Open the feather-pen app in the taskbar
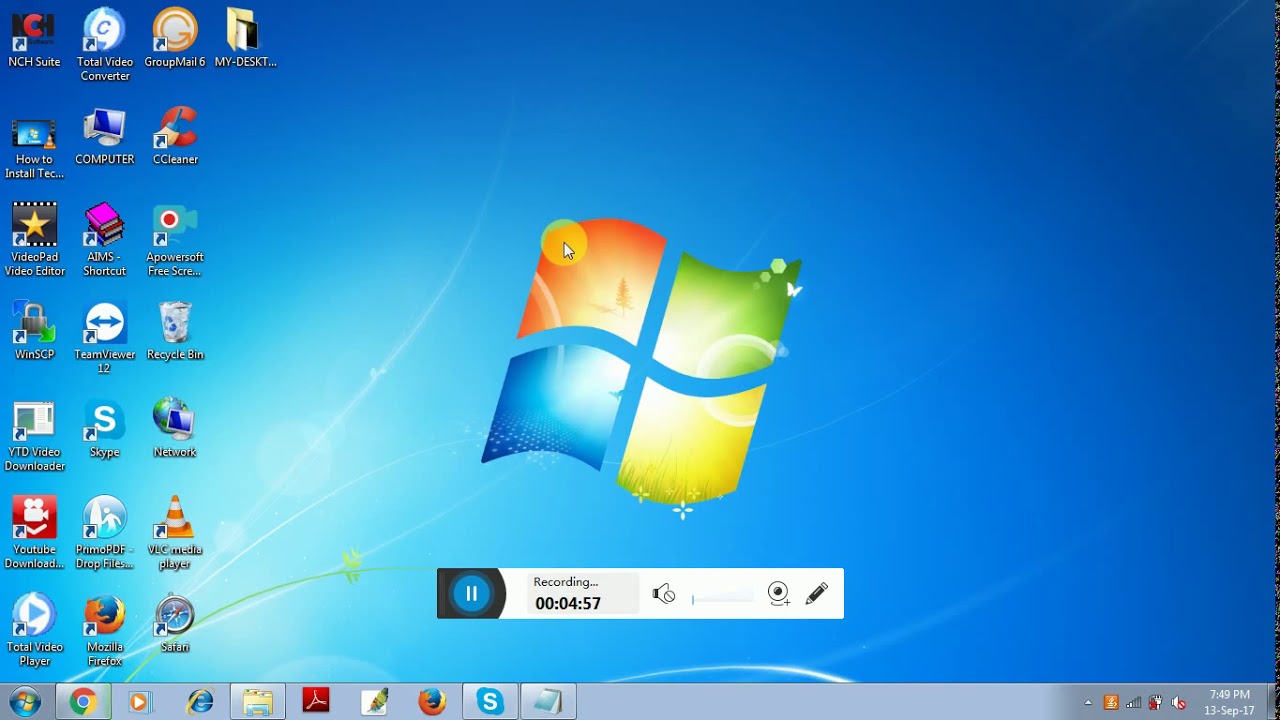The width and height of the screenshot is (1280, 720). pyautogui.click(x=375, y=702)
